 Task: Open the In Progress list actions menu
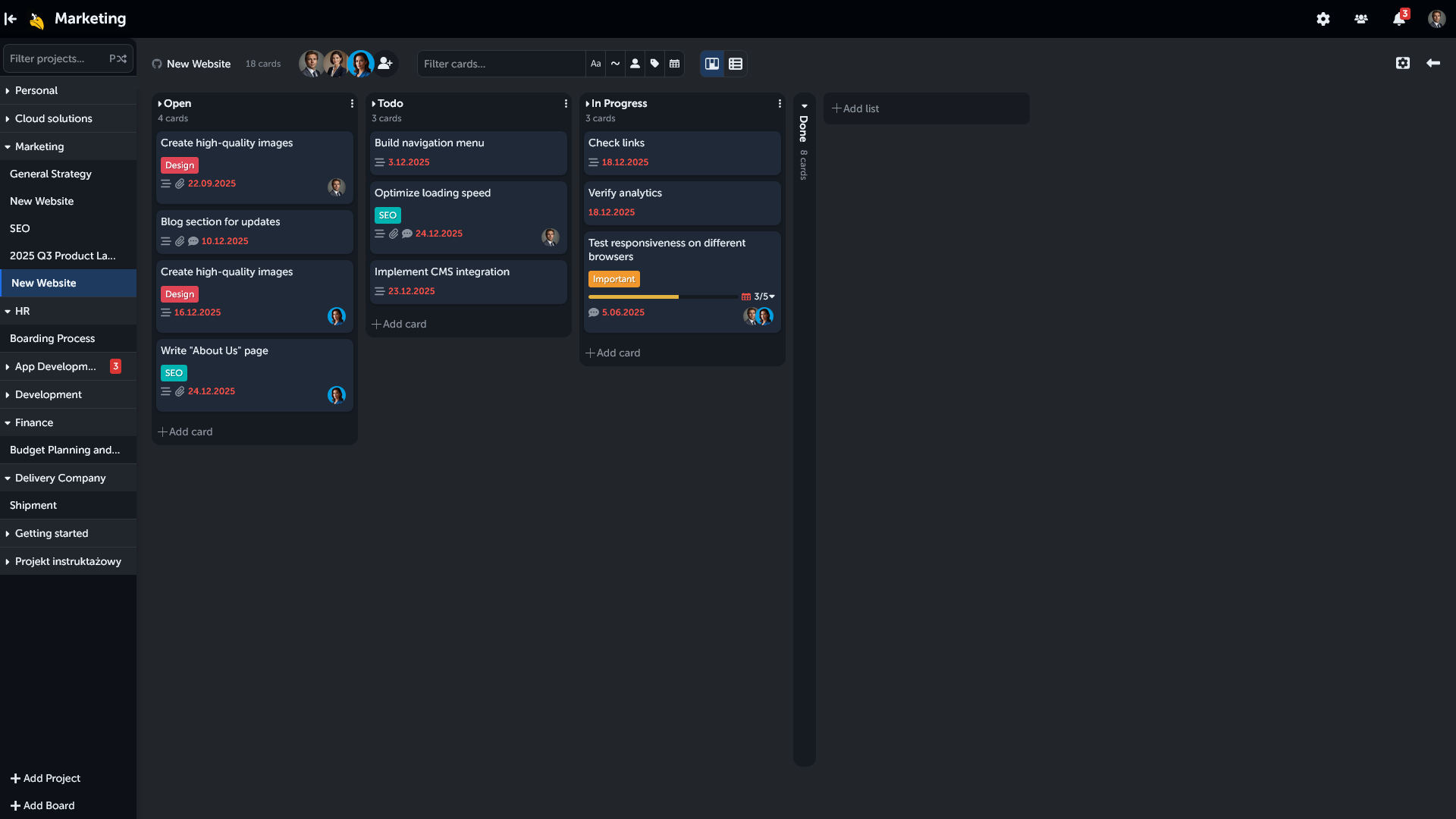click(x=780, y=102)
